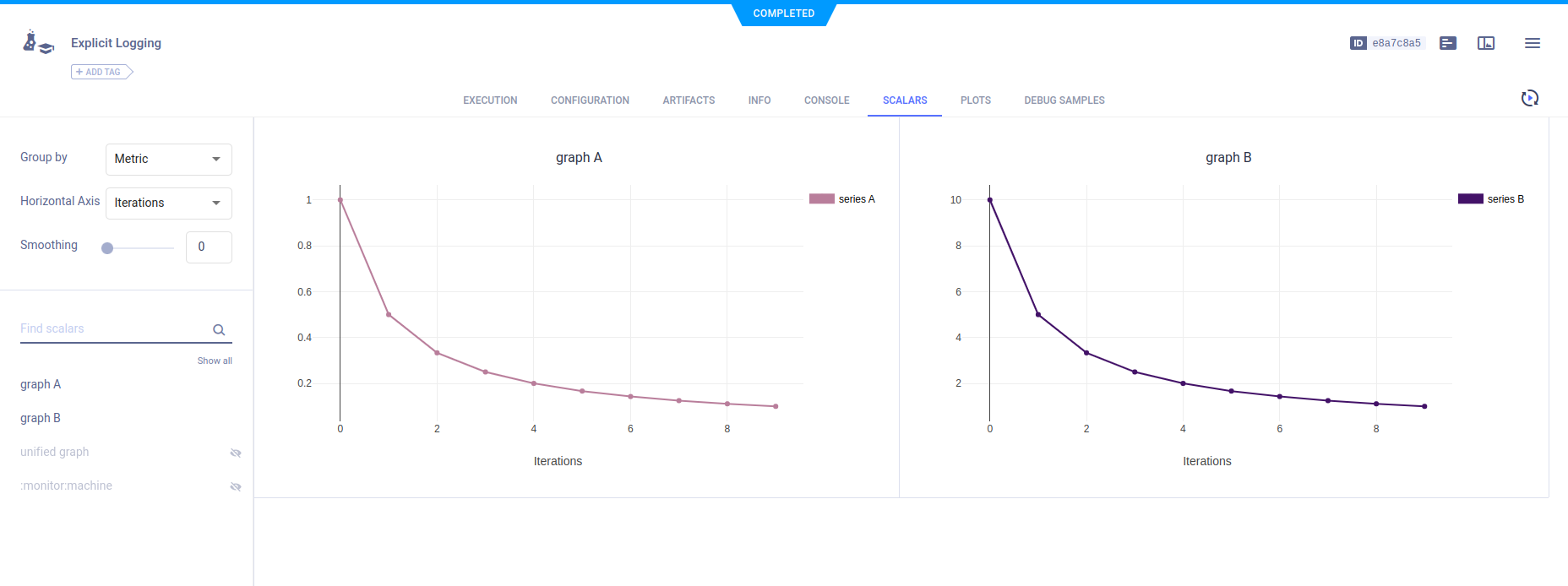Click the graph A chart title

click(579, 157)
